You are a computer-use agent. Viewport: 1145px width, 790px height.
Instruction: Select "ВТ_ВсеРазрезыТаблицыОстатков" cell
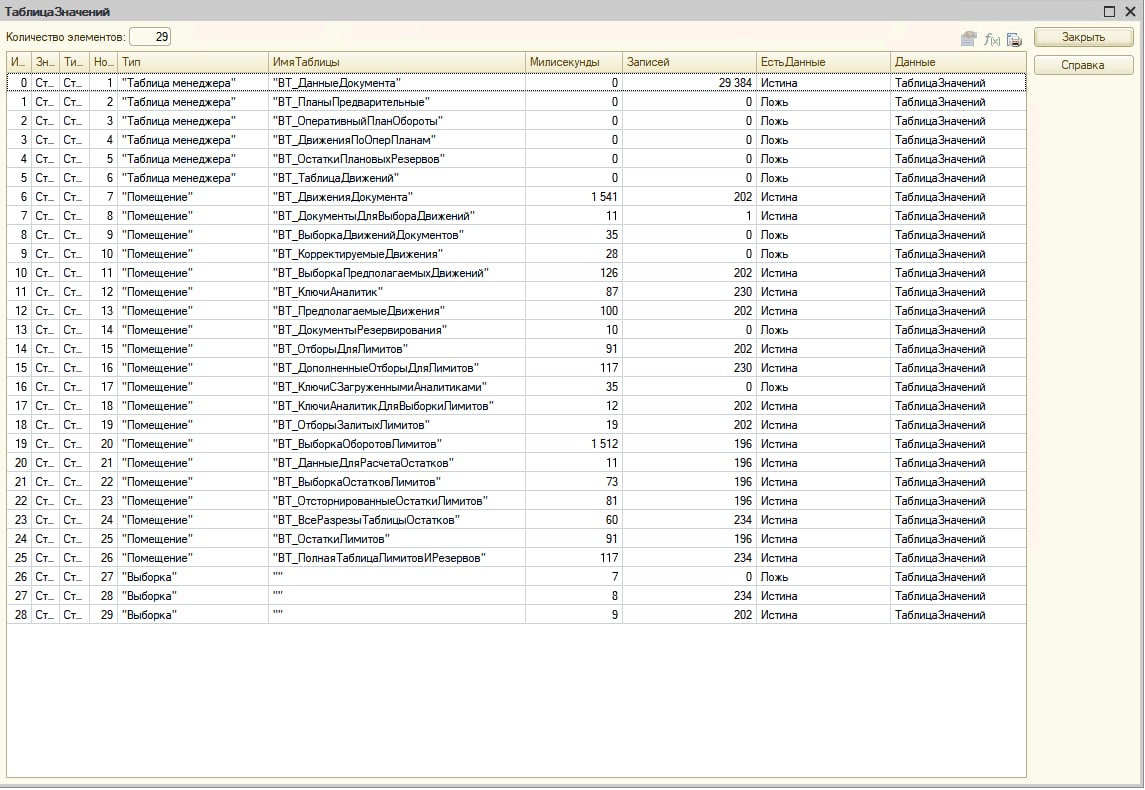click(x=397, y=520)
